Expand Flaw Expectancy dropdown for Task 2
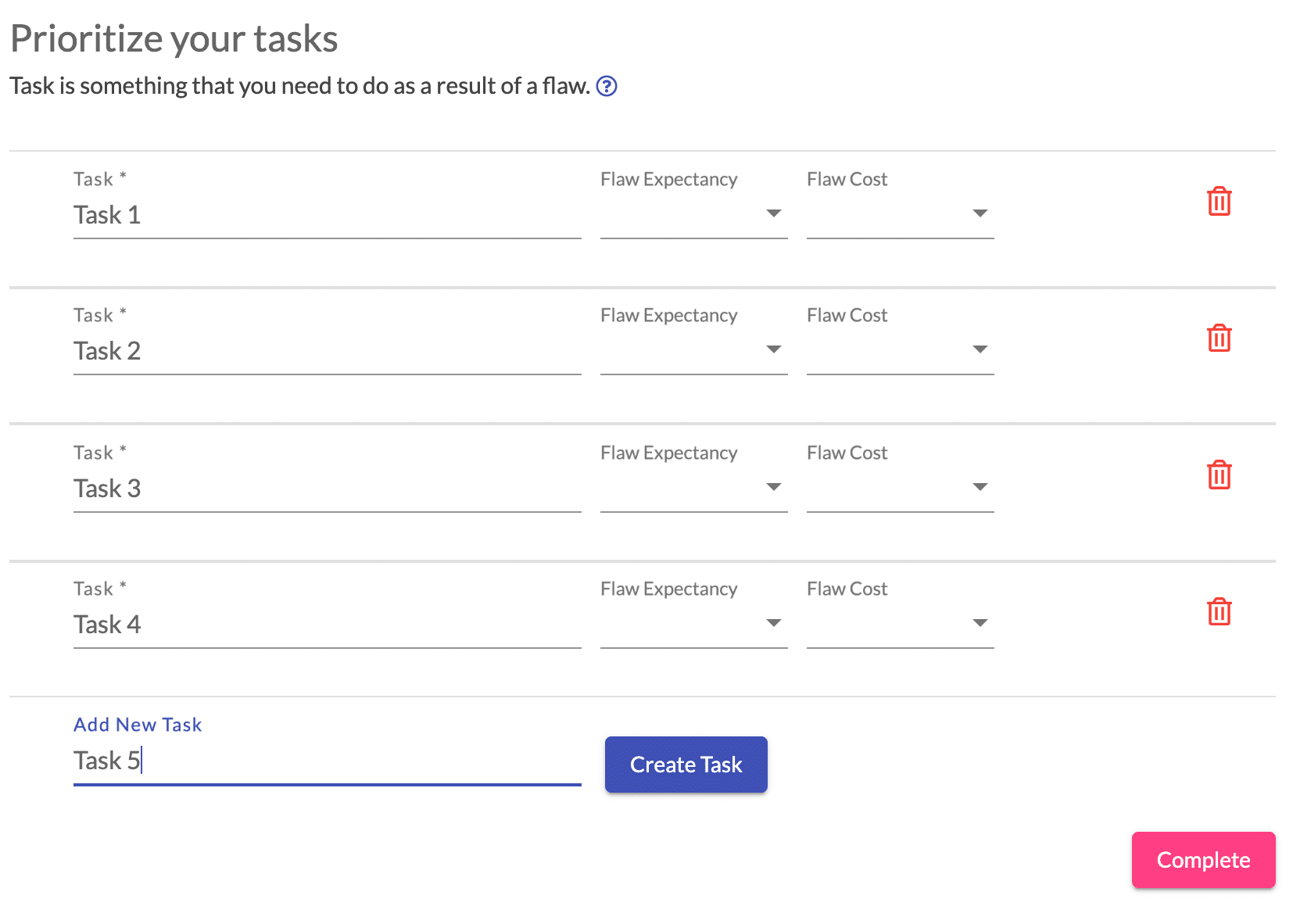Viewport: 1293px width, 924px height. click(693, 350)
